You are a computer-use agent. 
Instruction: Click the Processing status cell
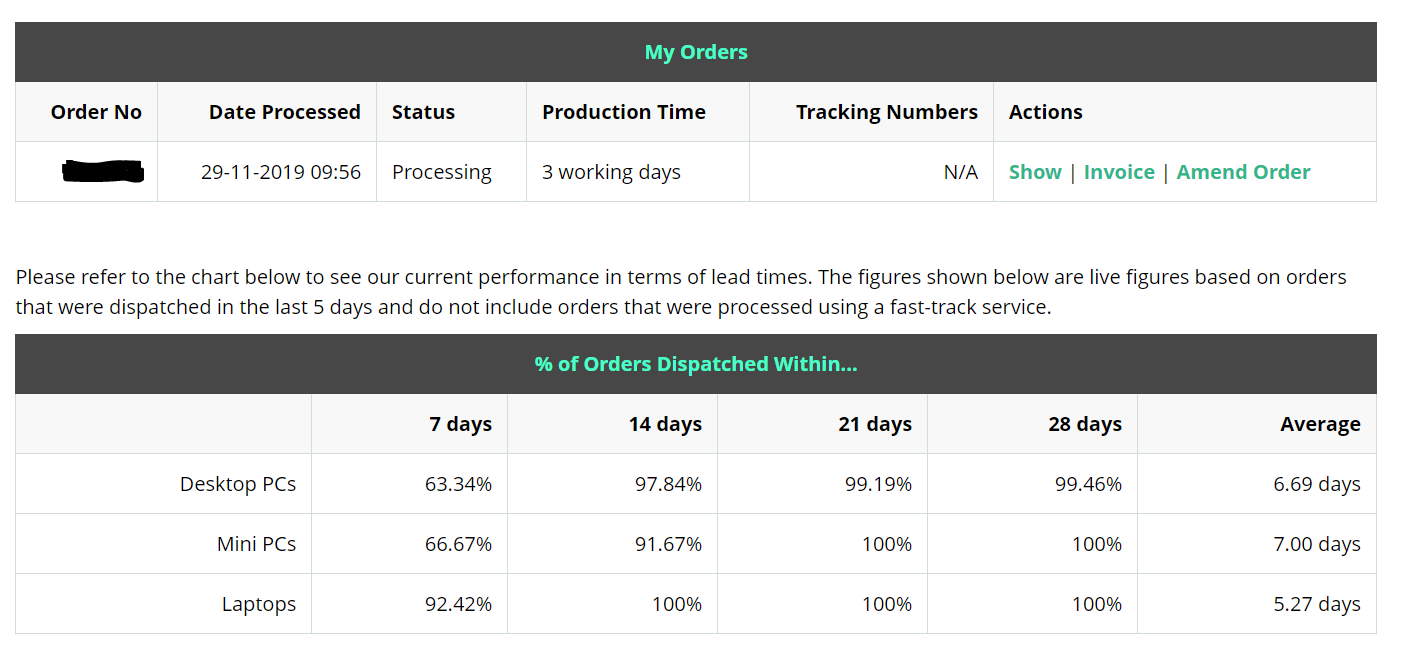click(x=441, y=172)
